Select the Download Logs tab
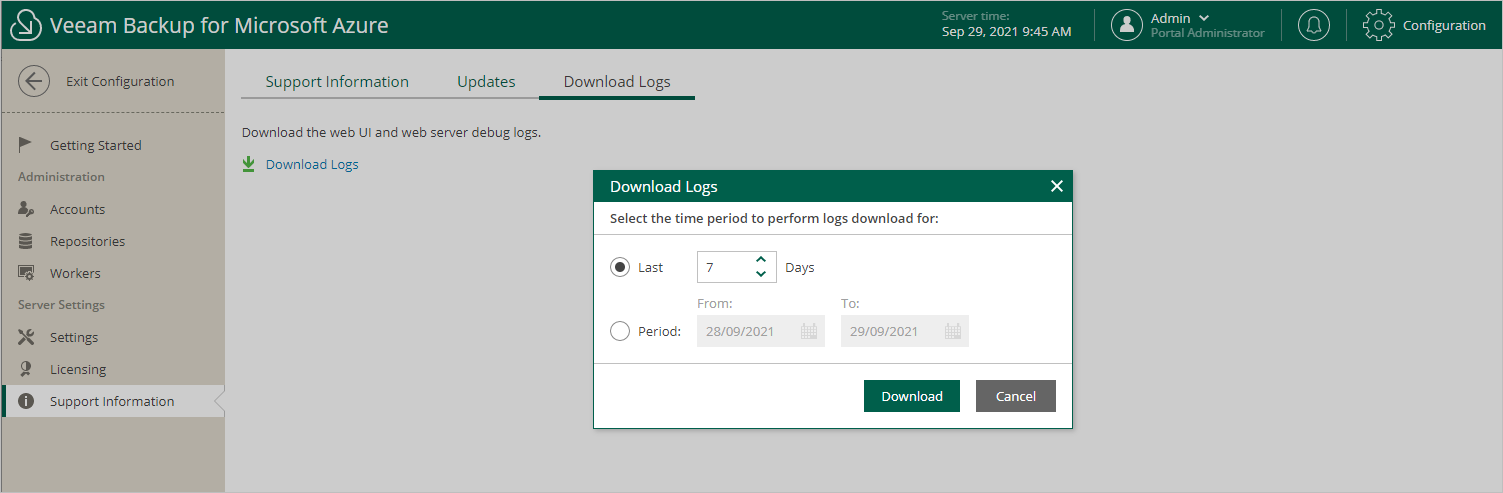 click(x=617, y=82)
